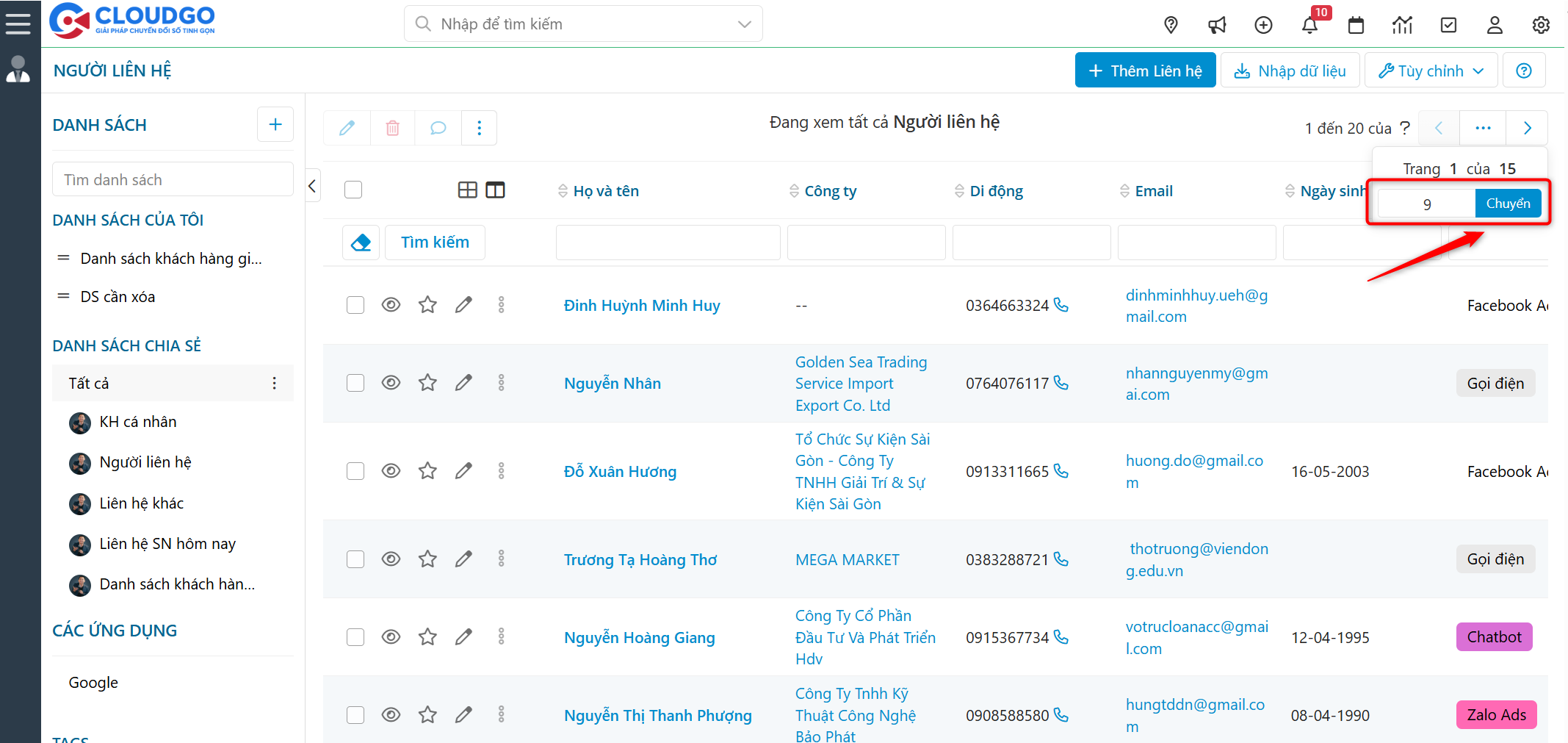Screen dimensions: 1568x743
Task: Click the eraser clear-filter icon
Action: click(x=361, y=243)
